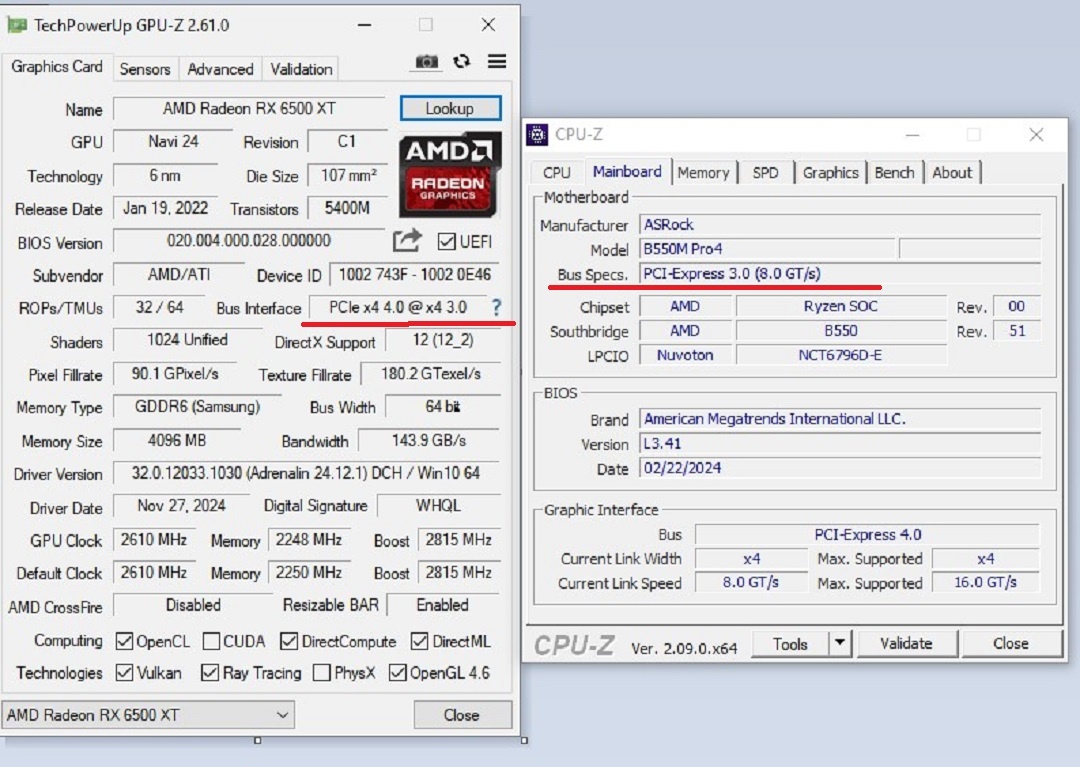The width and height of the screenshot is (1080, 767).
Task: Click the BIOS Version value L3.41
Action: tap(840, 443)
